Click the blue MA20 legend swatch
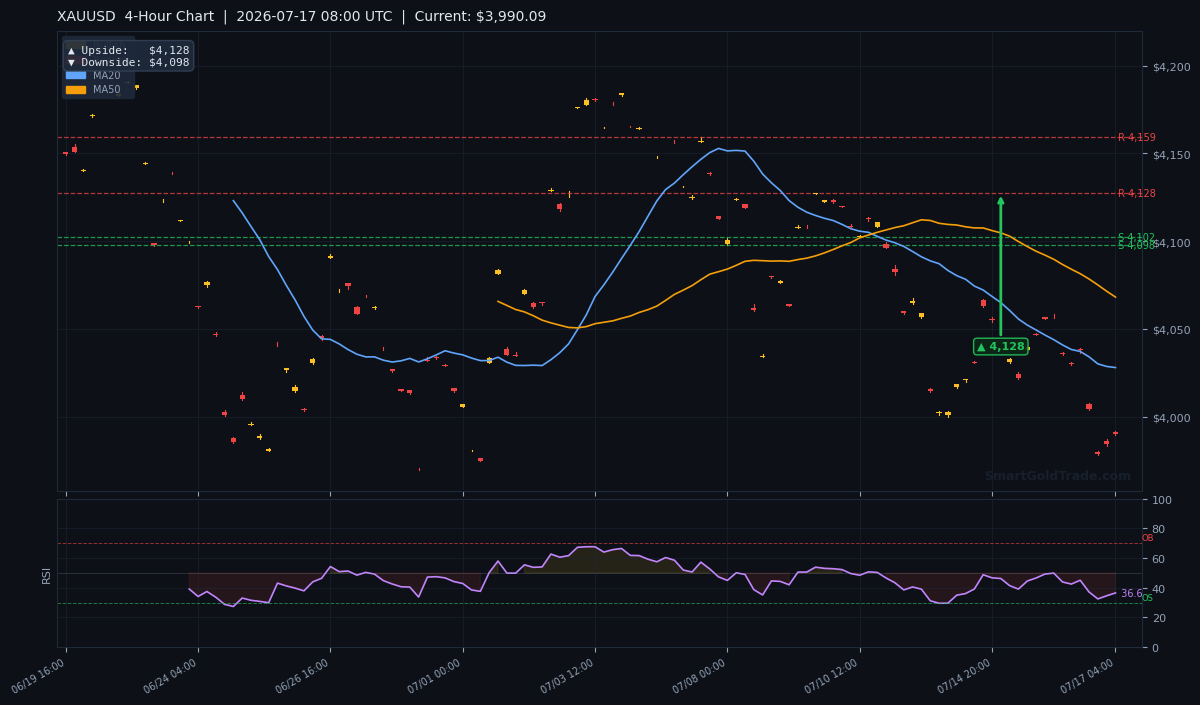 [x=76, y=75]
